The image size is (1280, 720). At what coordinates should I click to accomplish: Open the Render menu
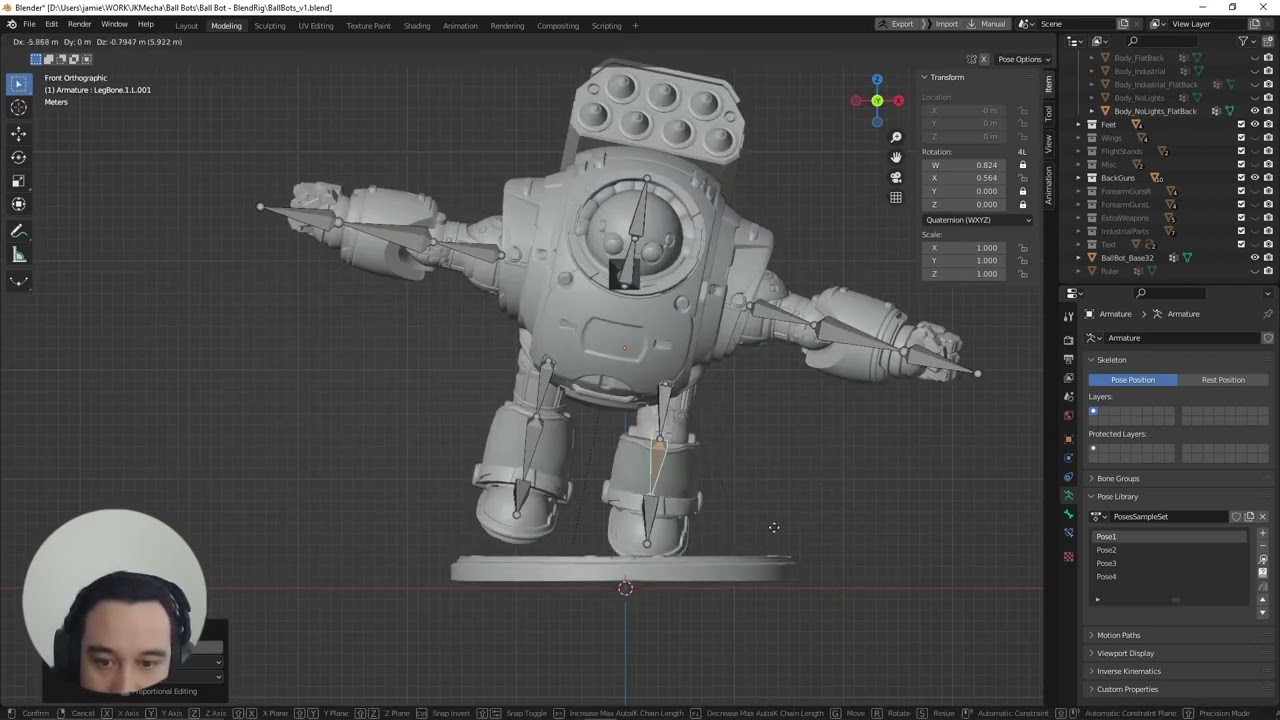(x=79, y=24)
